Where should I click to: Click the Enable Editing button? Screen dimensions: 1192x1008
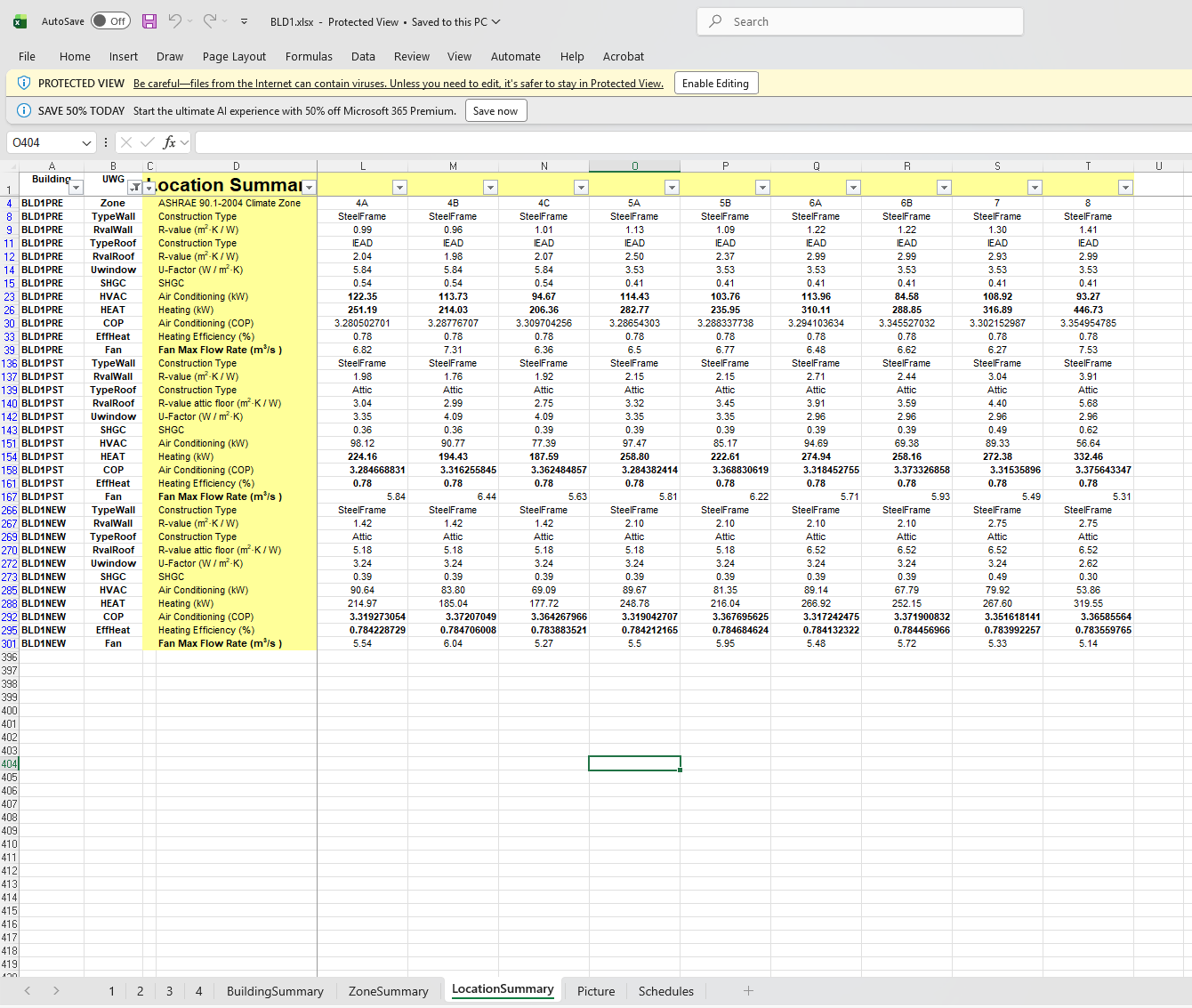pyautogui.click(x=715, y=84)
